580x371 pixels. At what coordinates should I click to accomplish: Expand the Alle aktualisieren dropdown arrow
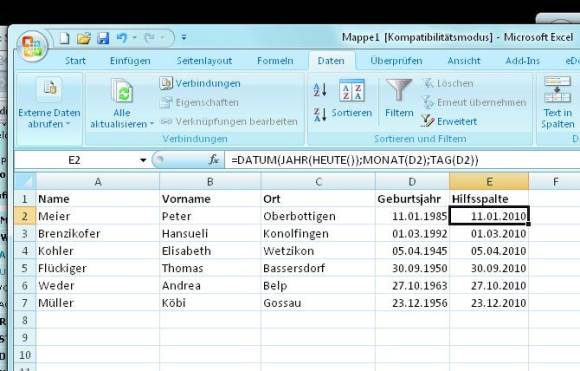point(152,124)
